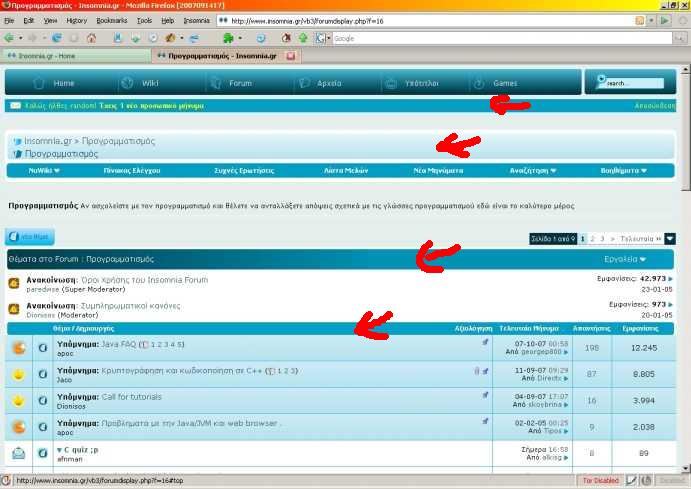Go to page 2 of thread list
691x489 pixels.
pos(592,239)
